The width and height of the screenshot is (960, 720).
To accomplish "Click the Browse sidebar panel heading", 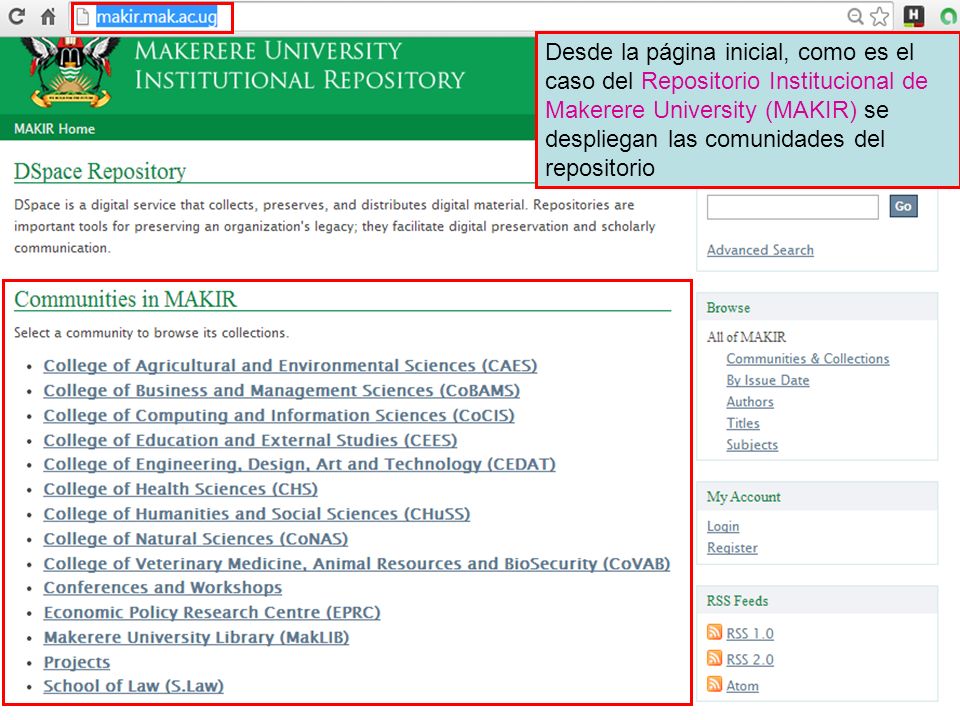I will point(729,307).
